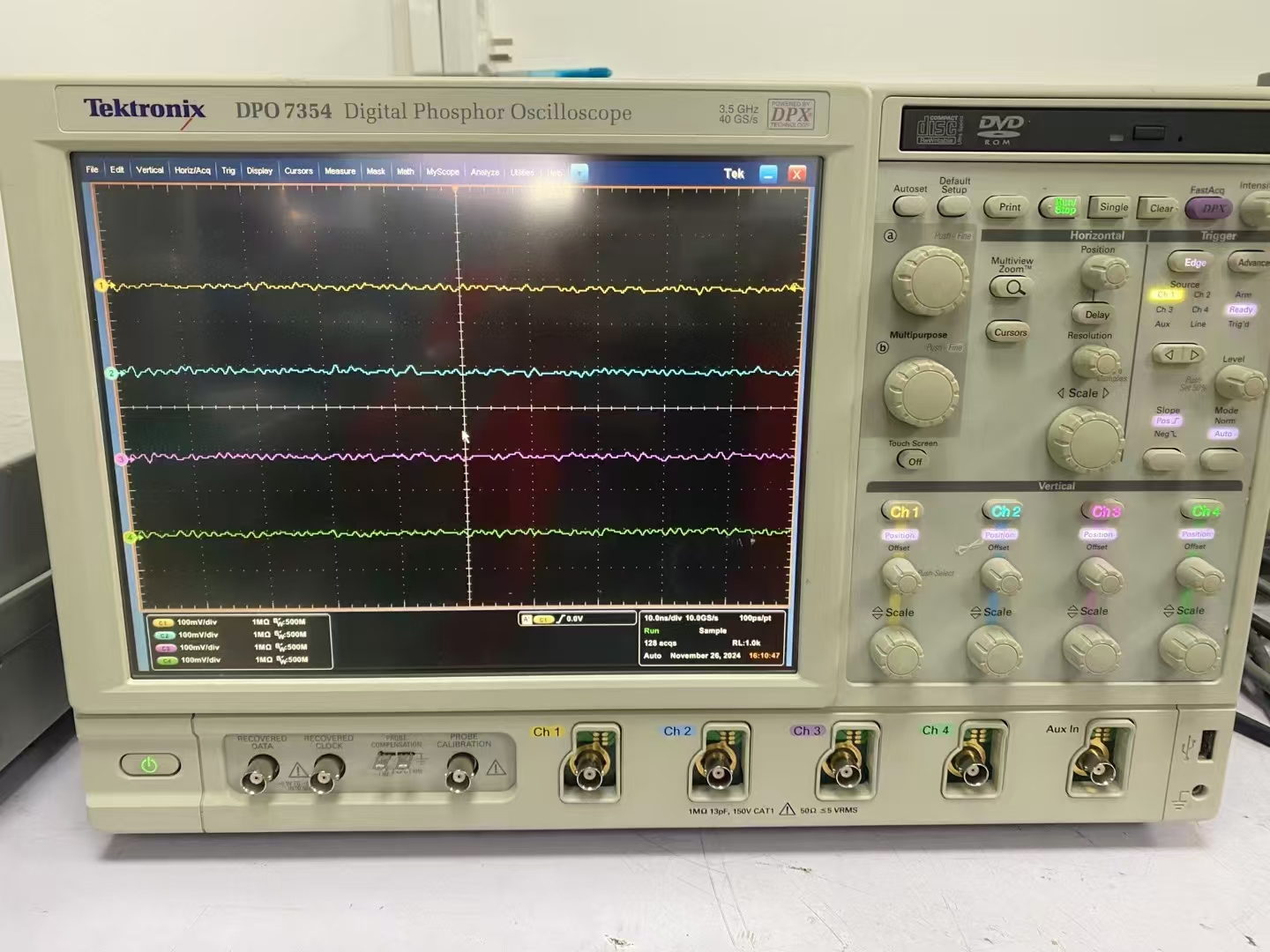Click the C2 badge in the channel readout

(x=164, y=634)
